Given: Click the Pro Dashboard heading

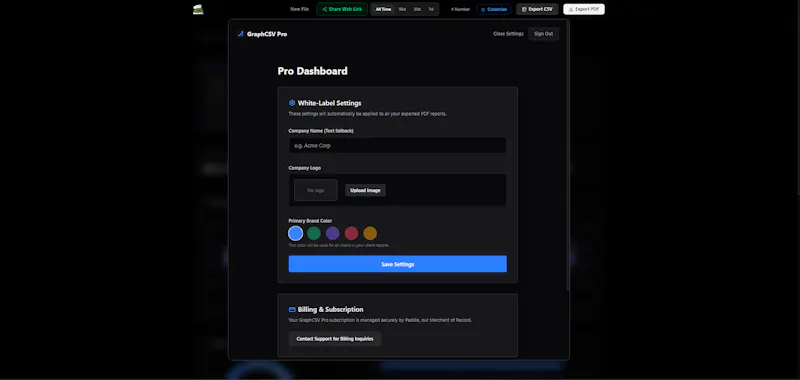Looking at the screenshot, I should pyautogui.click(x=312, y=71).
